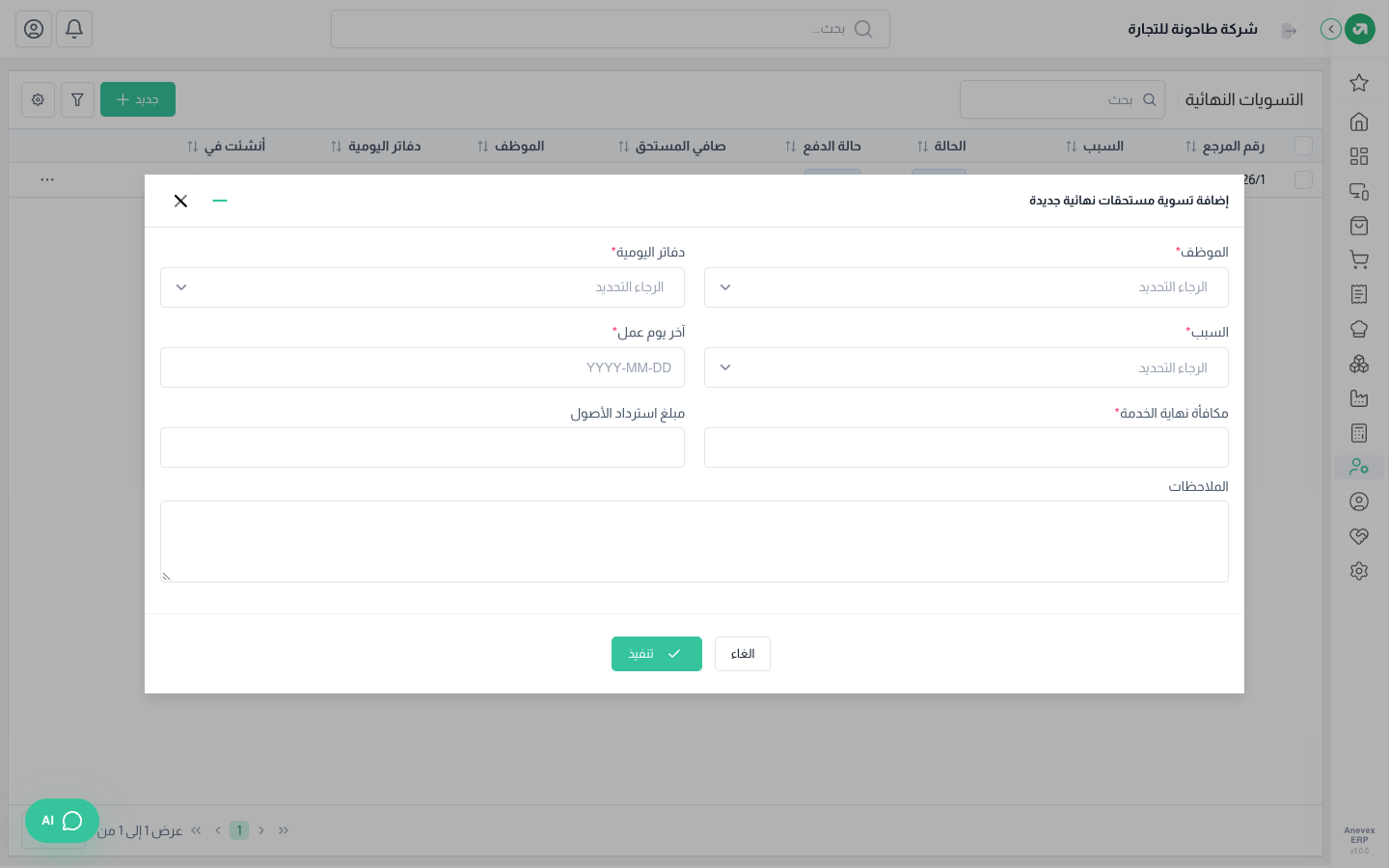Tick the checkbox in row 26/1

1303,179
